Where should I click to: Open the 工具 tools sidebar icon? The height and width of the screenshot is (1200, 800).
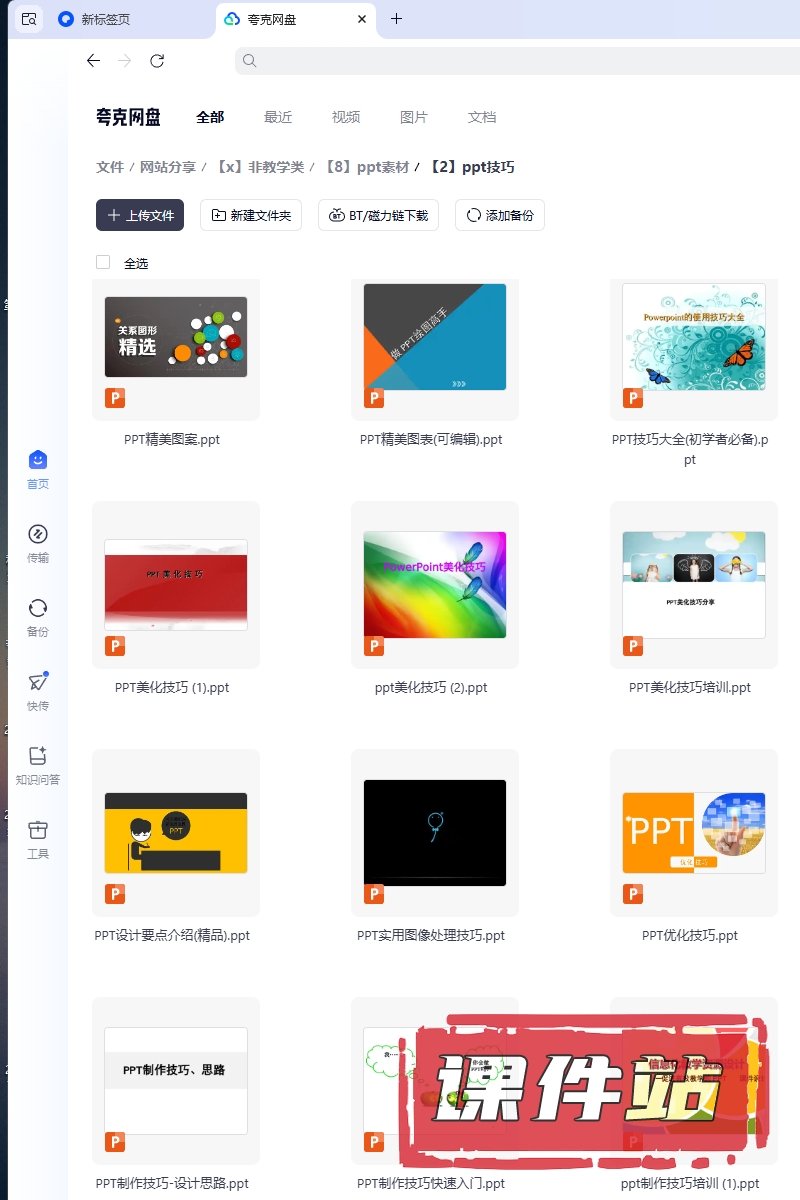[x=38, y=831]
